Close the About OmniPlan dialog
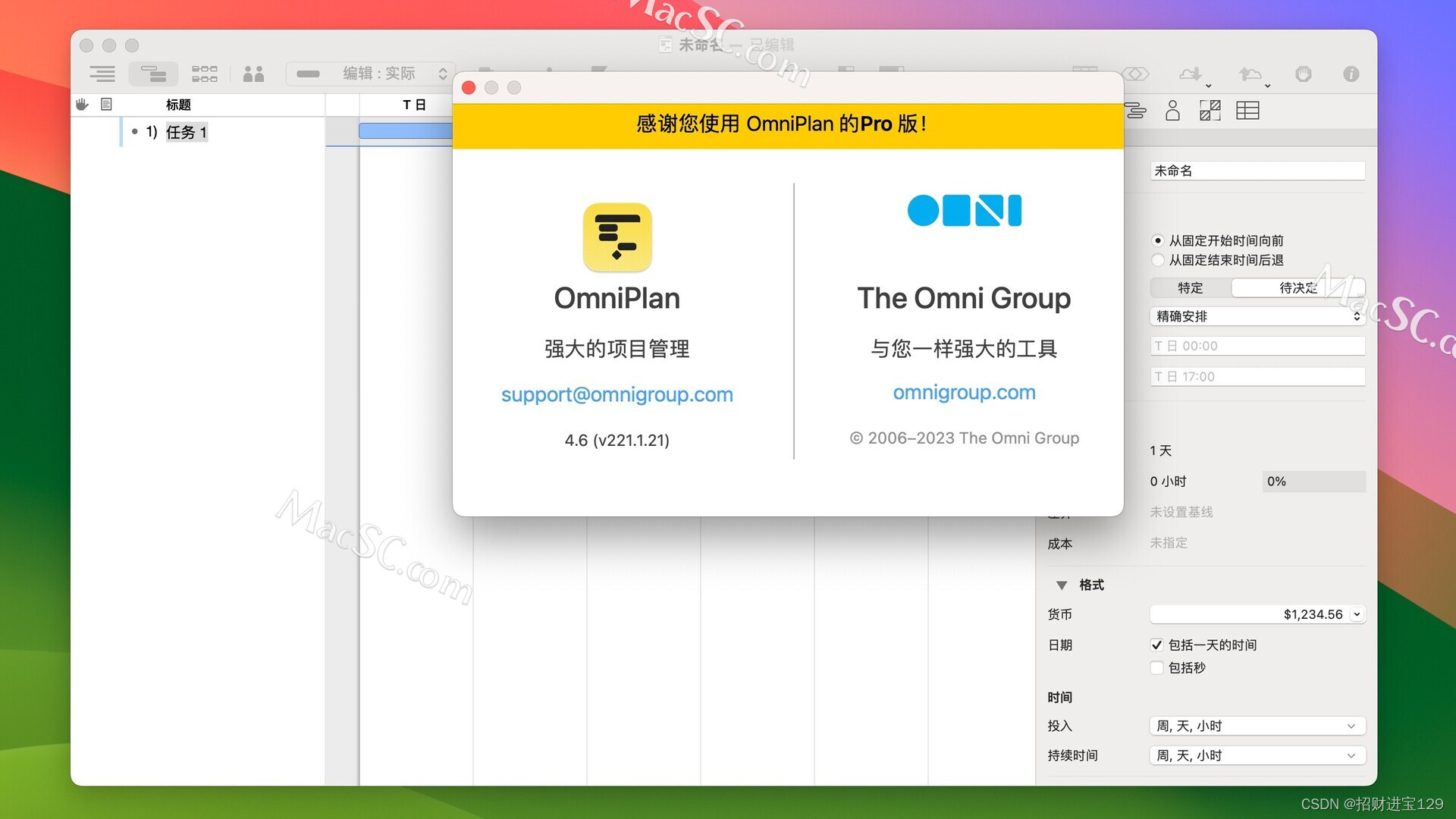The width and height of the screenshot is (1456, 819). tap(469, 87)
